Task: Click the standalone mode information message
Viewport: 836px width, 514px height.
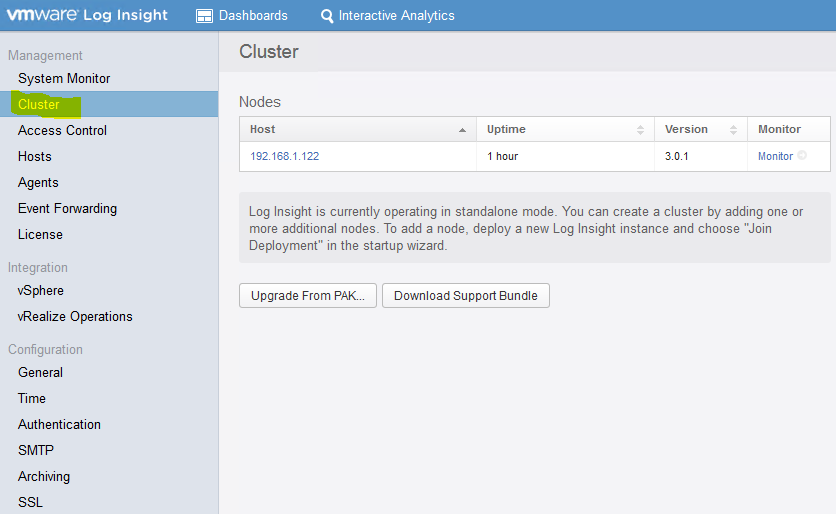Action: (534, 228)
